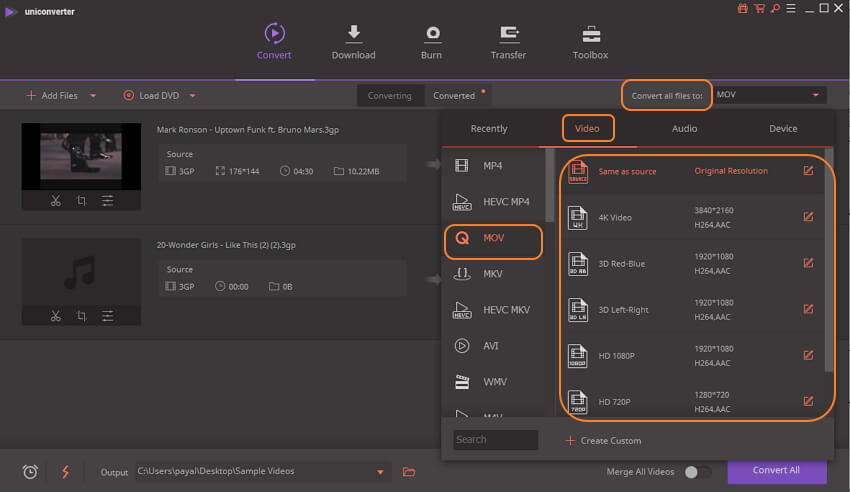Choose Same as source preset
850x492 pixels.
tap(691, 171)
